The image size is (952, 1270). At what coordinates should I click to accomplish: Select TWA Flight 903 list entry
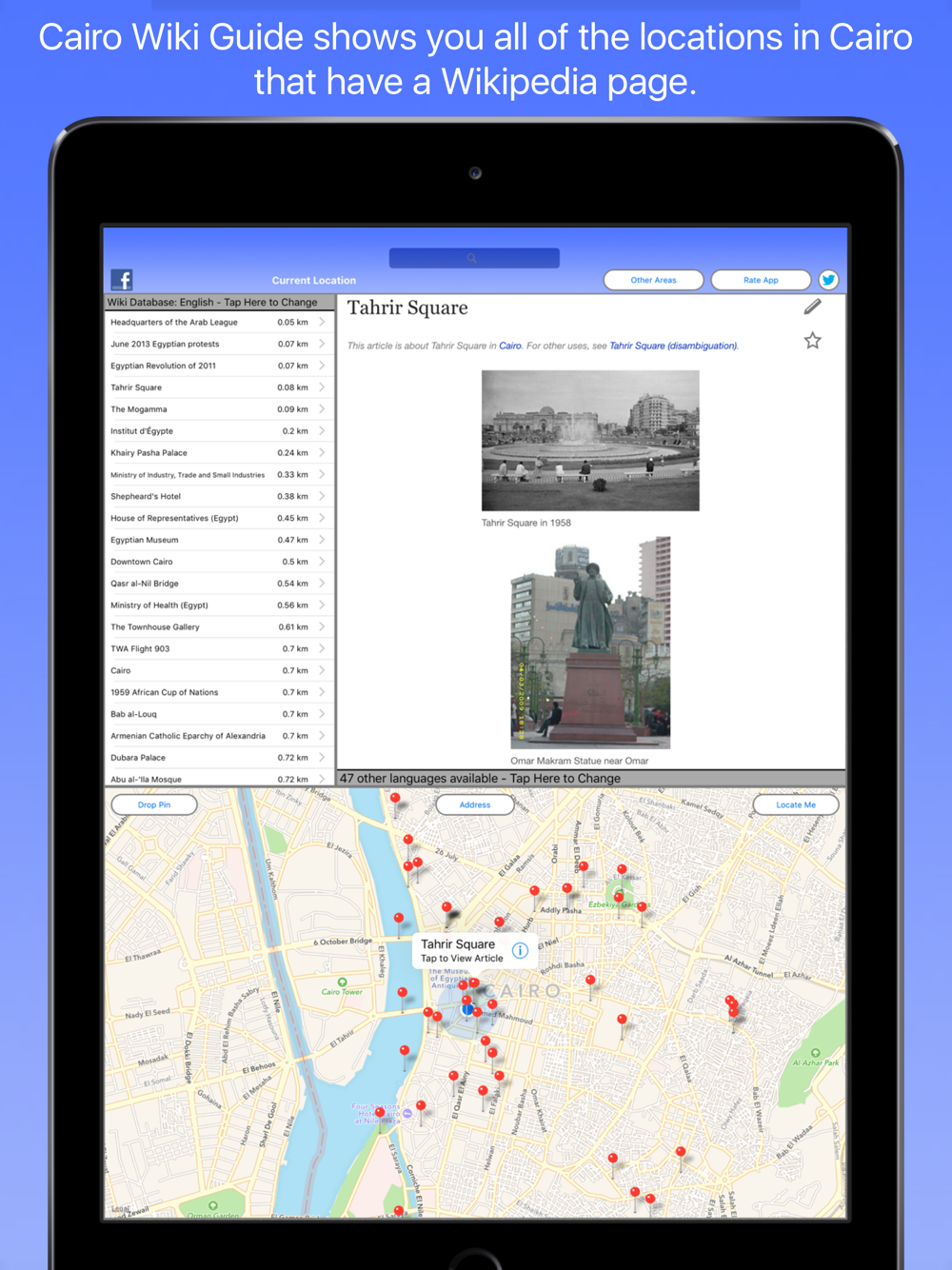tap(219, 648)
